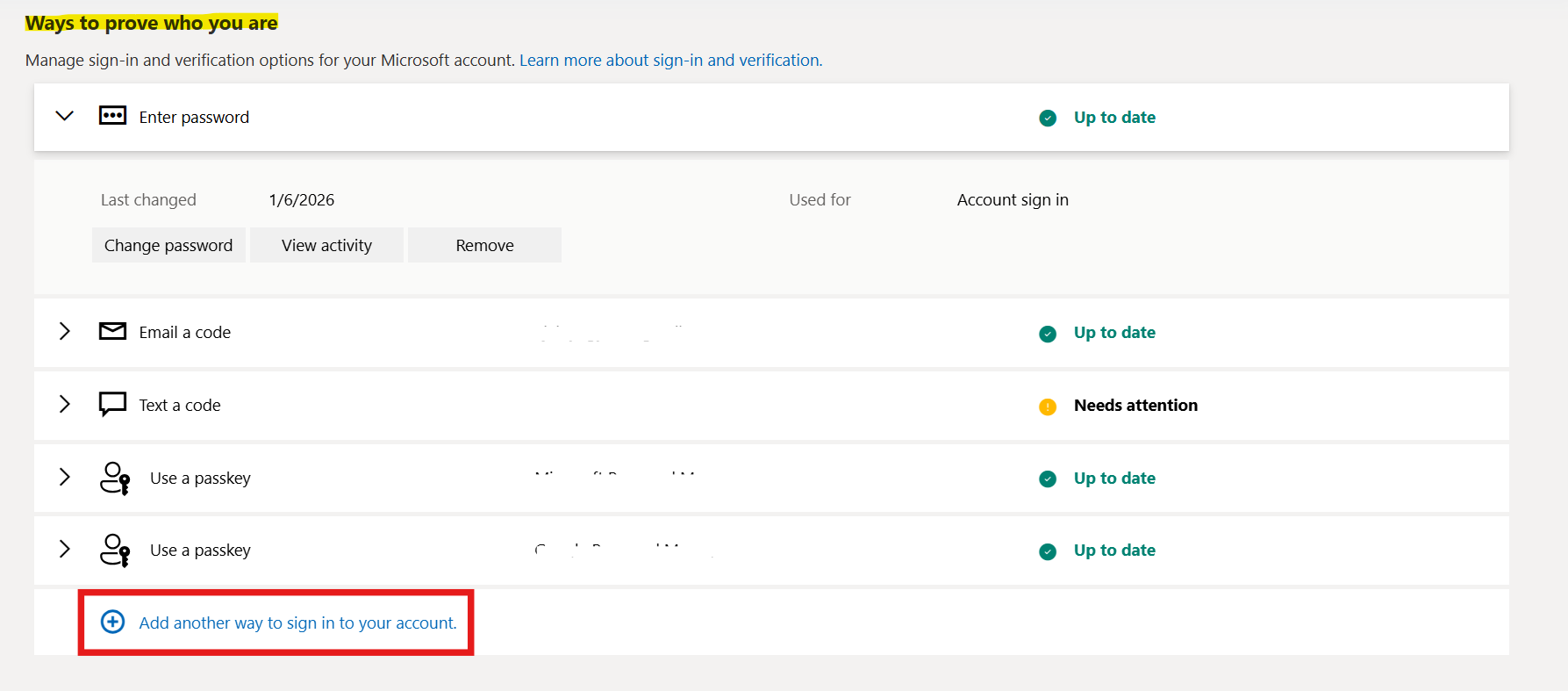Image resolution: width=1568 pixels, height=691 pixels.
Task: Open Change password
Action: tap(168, 245)
